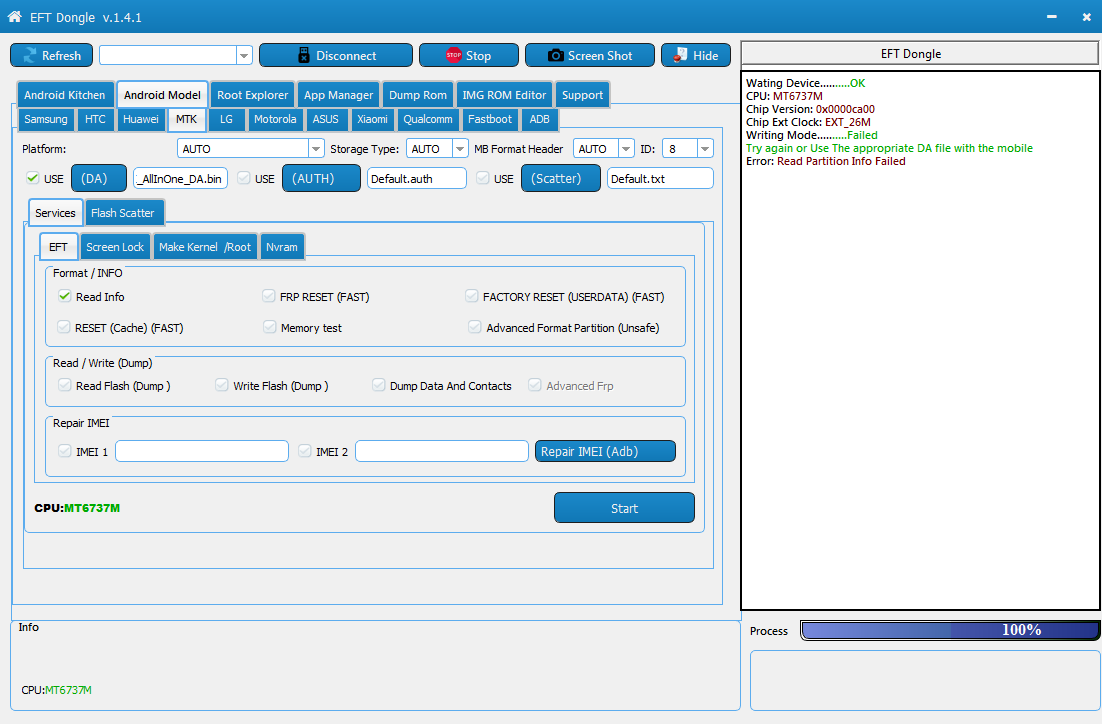Open the IMG ROM Editor tab

(504, 95)
